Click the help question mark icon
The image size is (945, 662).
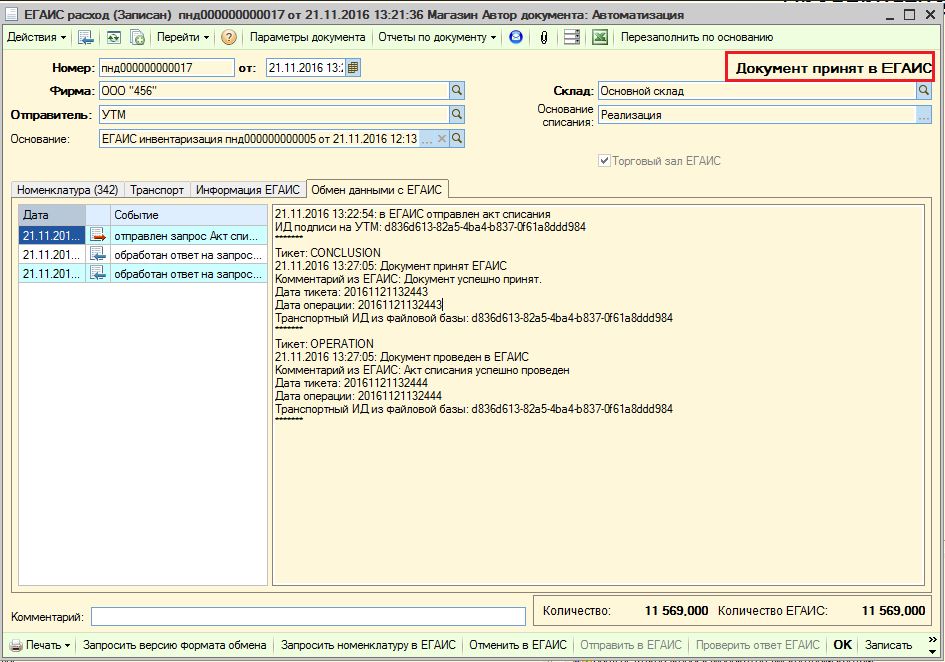[228, 37]
